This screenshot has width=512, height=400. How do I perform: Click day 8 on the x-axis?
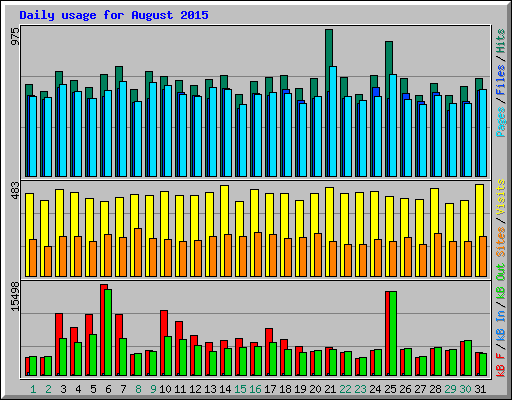[x=138, y=389]
